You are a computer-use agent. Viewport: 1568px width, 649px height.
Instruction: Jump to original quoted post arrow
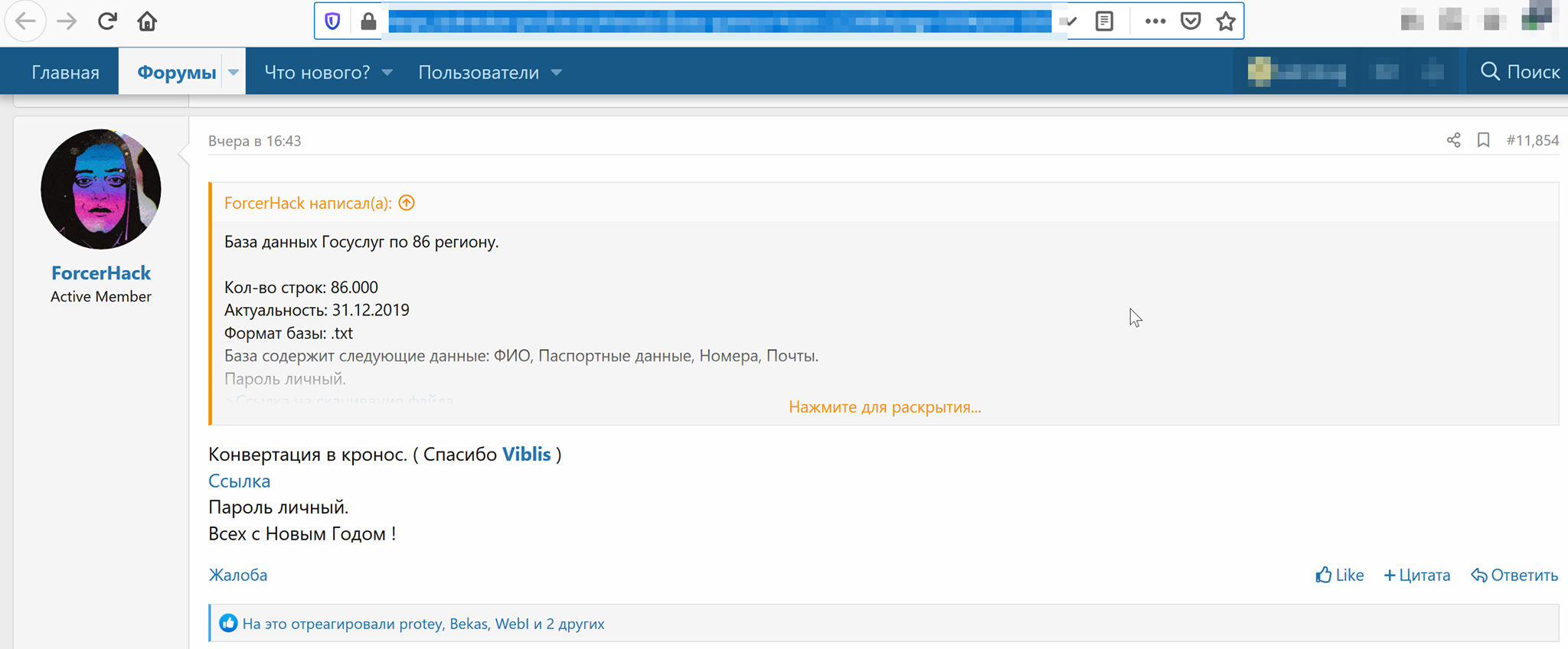tap(407, 203)
